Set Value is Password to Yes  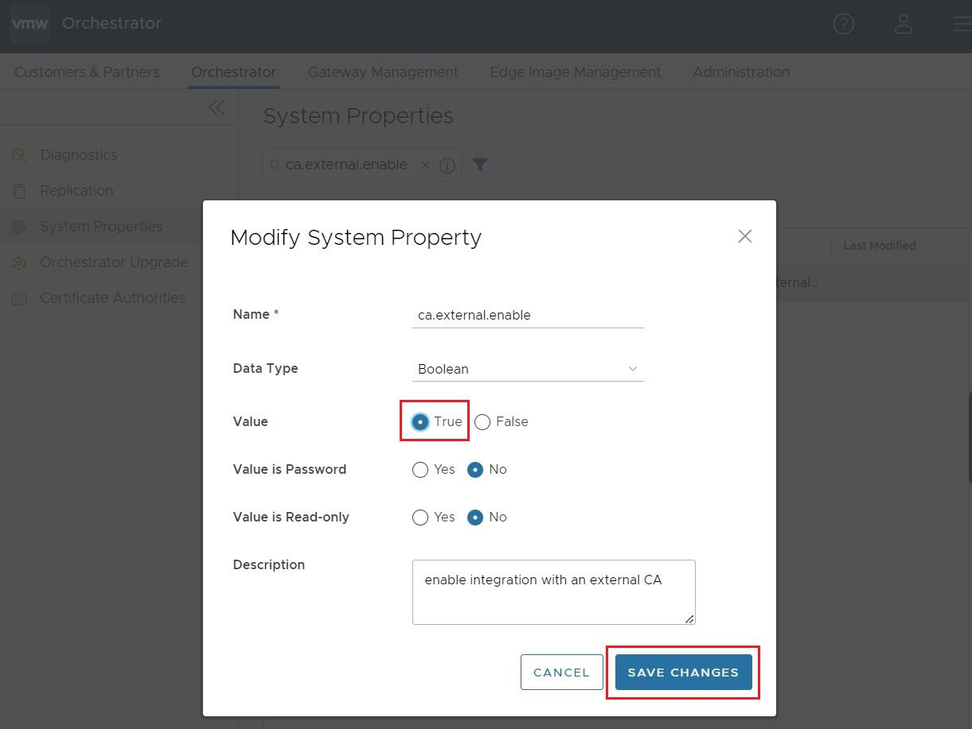click(x=421, y=470)
